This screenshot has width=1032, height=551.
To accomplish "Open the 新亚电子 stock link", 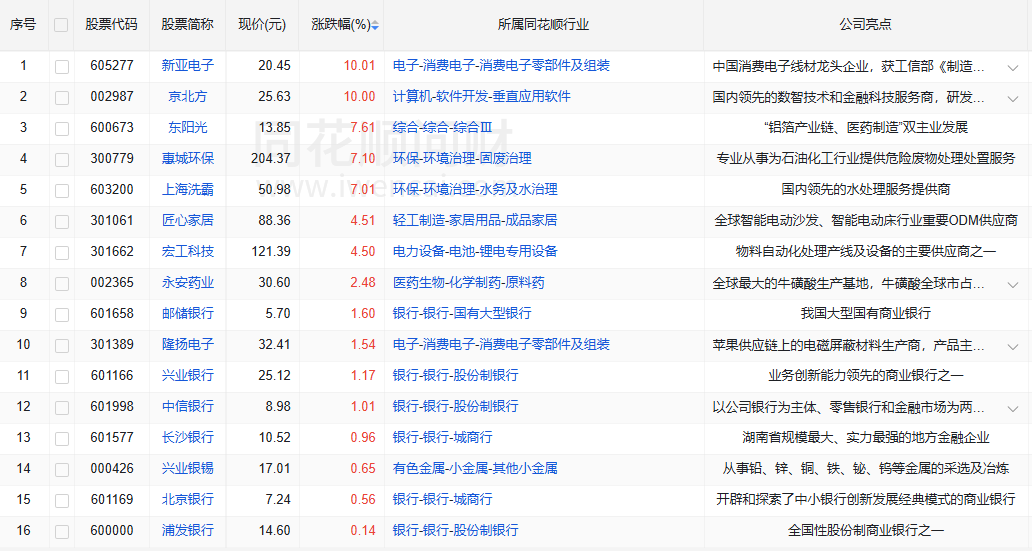I will pyautogui.click(x=188, y=65).
